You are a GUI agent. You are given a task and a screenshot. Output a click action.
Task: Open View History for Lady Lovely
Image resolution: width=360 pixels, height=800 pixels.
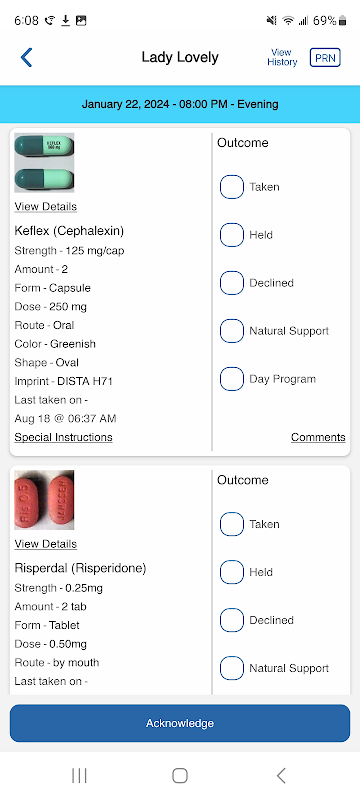(282, 57)
